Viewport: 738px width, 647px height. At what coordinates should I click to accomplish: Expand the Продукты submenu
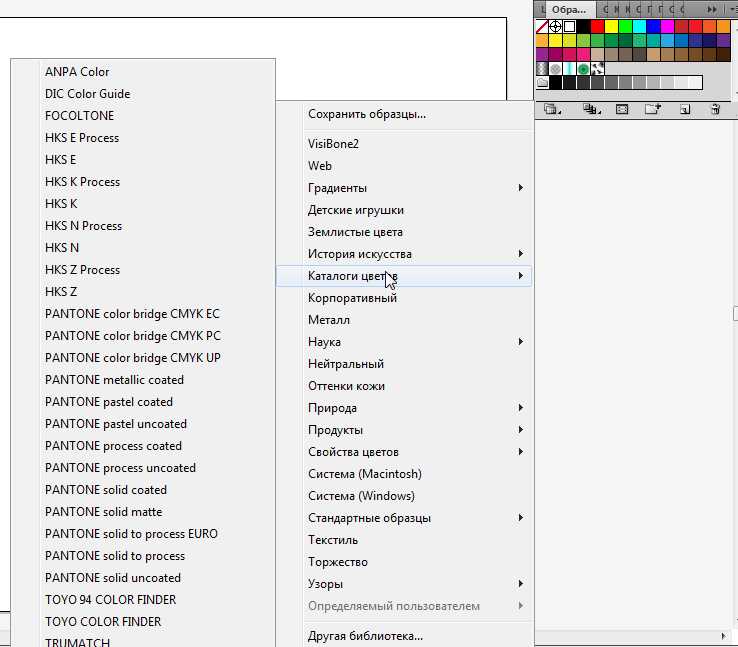click(x=404, y=430)
